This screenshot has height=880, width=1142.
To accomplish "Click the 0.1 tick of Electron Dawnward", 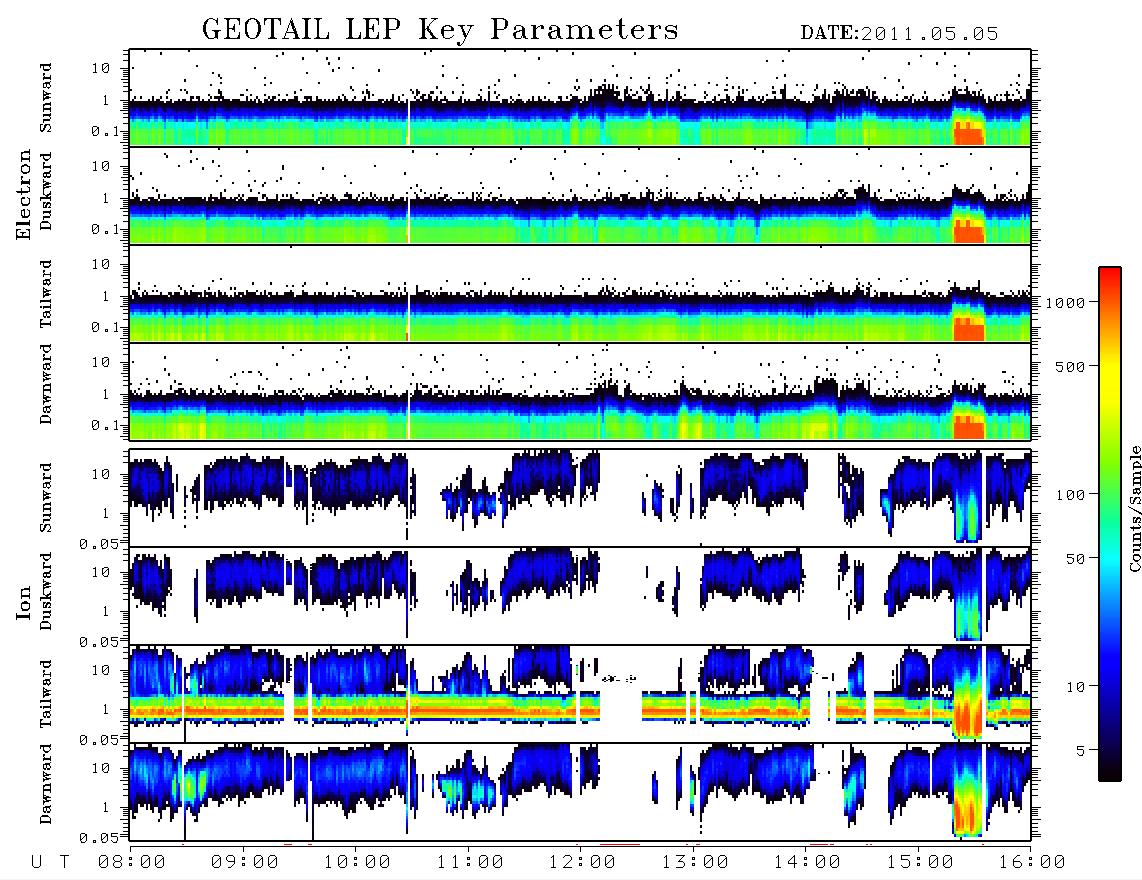I will pos(105,425).
